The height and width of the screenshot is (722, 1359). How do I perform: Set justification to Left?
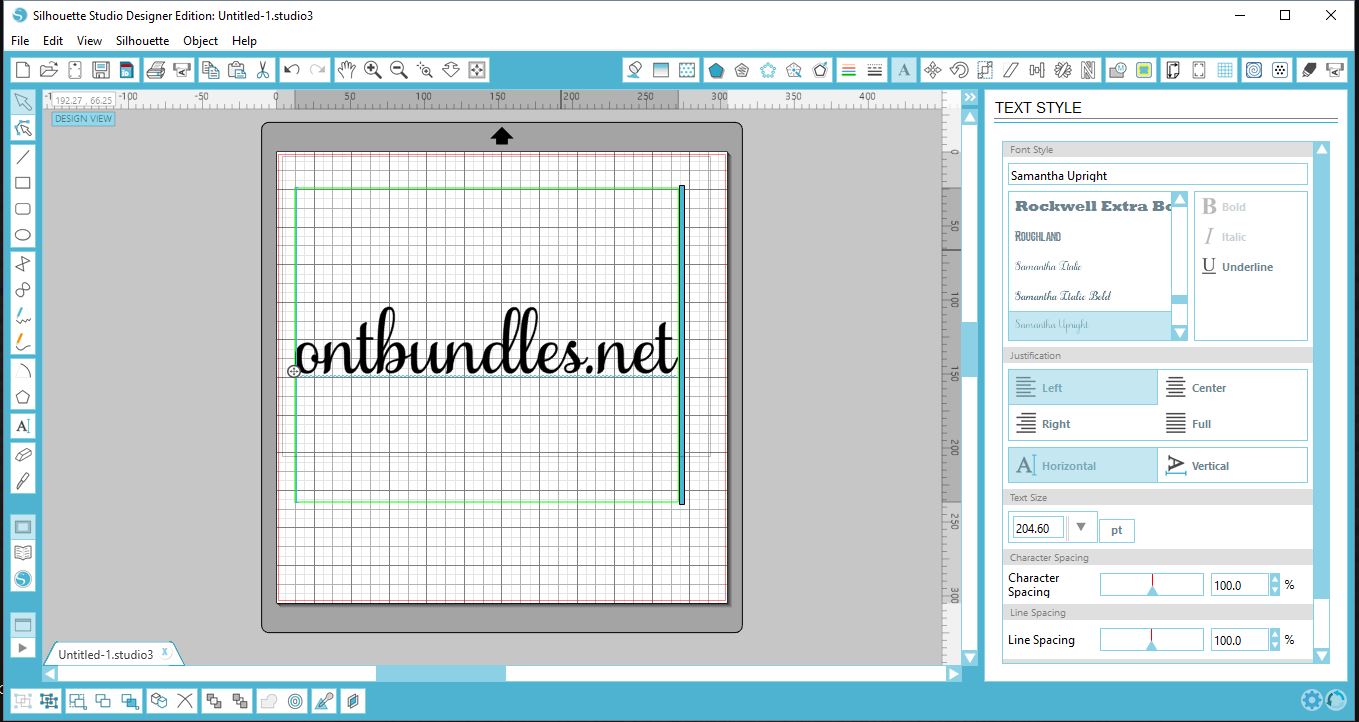click(x=1083, y=387)
